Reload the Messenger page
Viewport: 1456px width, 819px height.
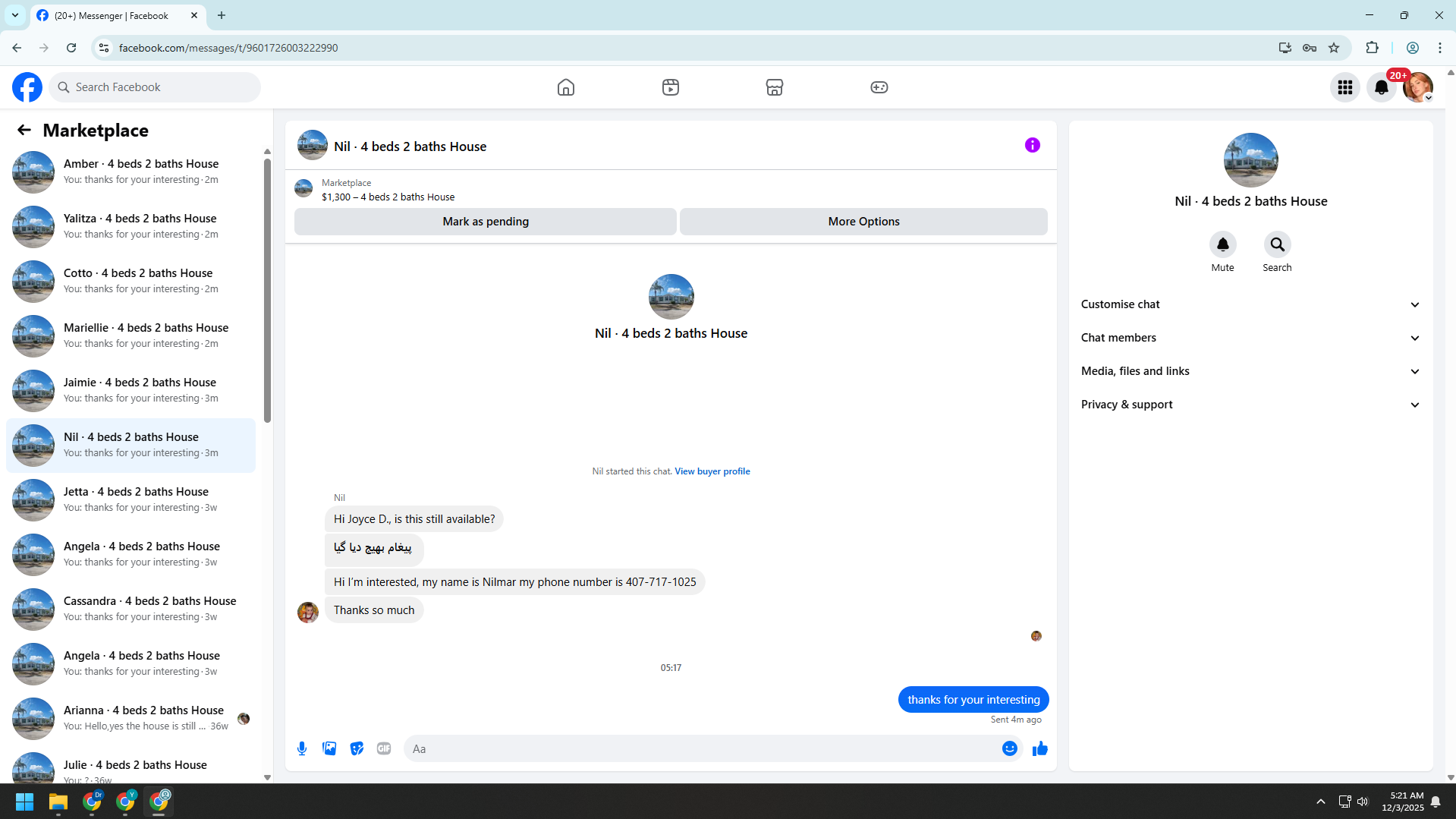click(x=71, y=48)
